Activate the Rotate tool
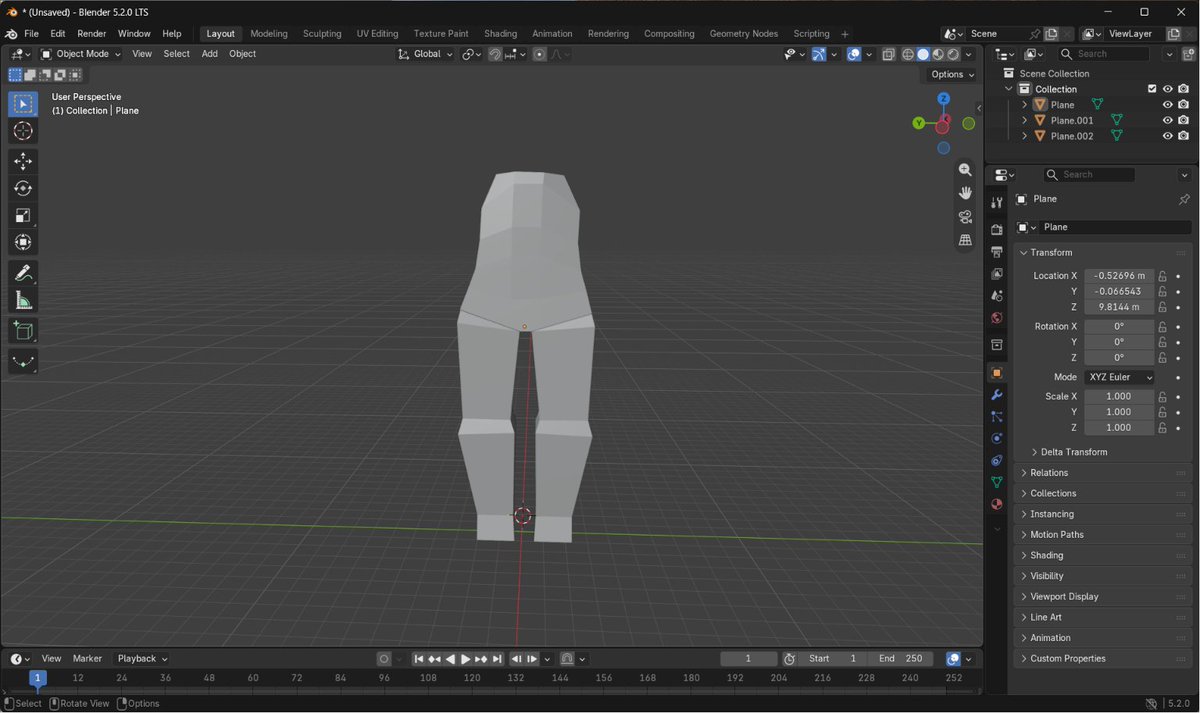Viewport: 1200px width, 713px height. click(23, 188)
